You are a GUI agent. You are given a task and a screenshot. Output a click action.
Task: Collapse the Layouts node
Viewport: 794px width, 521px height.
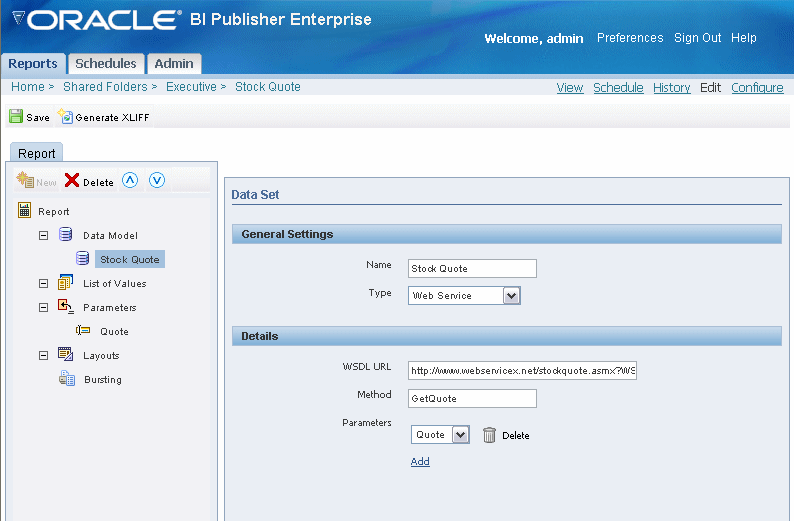pos(44,355)
